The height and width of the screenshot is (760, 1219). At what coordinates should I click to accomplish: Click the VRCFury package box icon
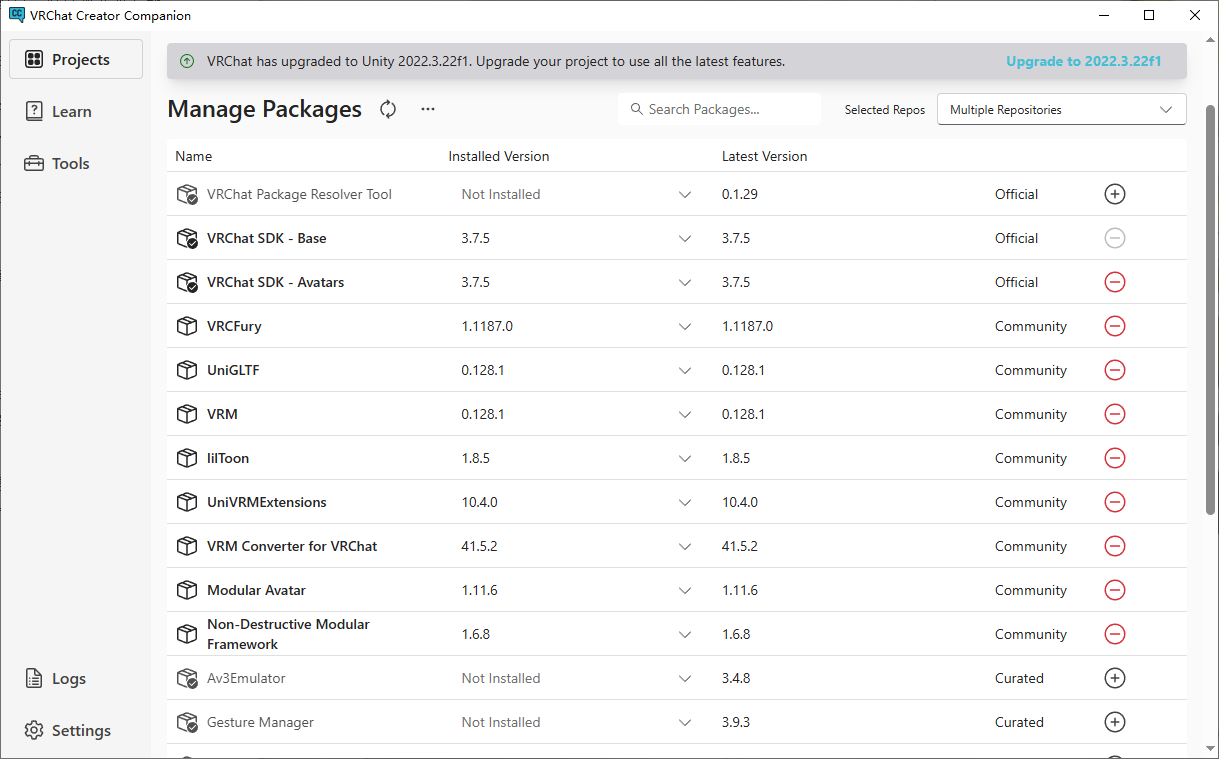(187, 326)
